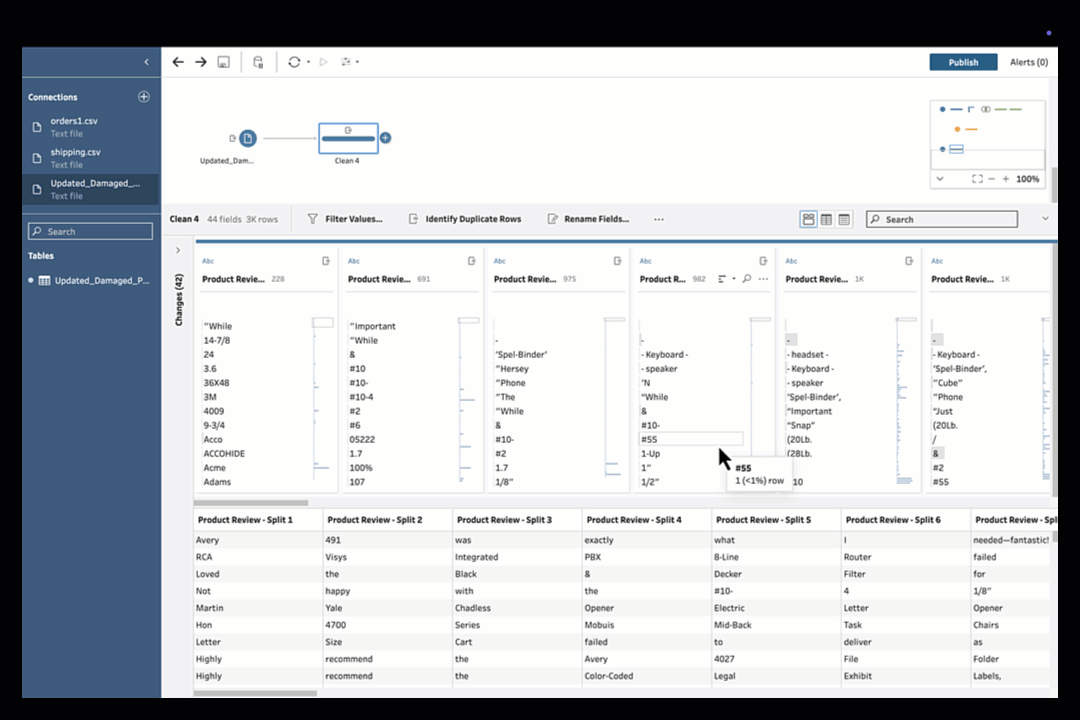Screen dimensions: 1080x720
Task: Zoom out with the minus icon
Action: [x=992, y=178]
